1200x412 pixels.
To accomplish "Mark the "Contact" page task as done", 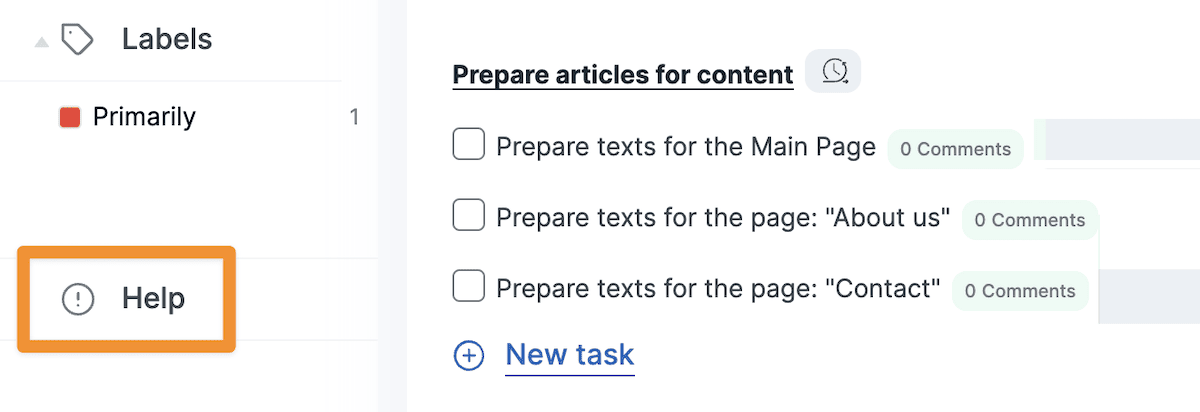I will click(469, 286).
